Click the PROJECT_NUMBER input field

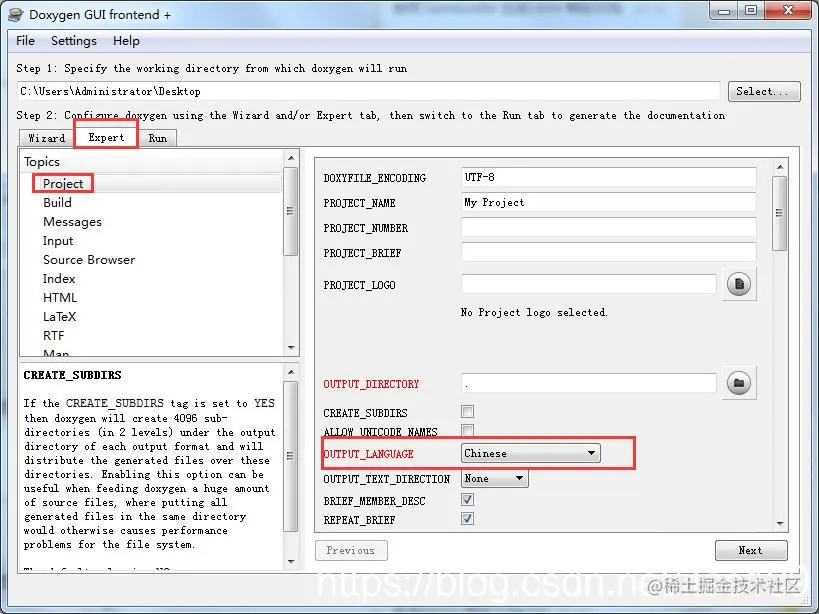[x=609, y=227]
